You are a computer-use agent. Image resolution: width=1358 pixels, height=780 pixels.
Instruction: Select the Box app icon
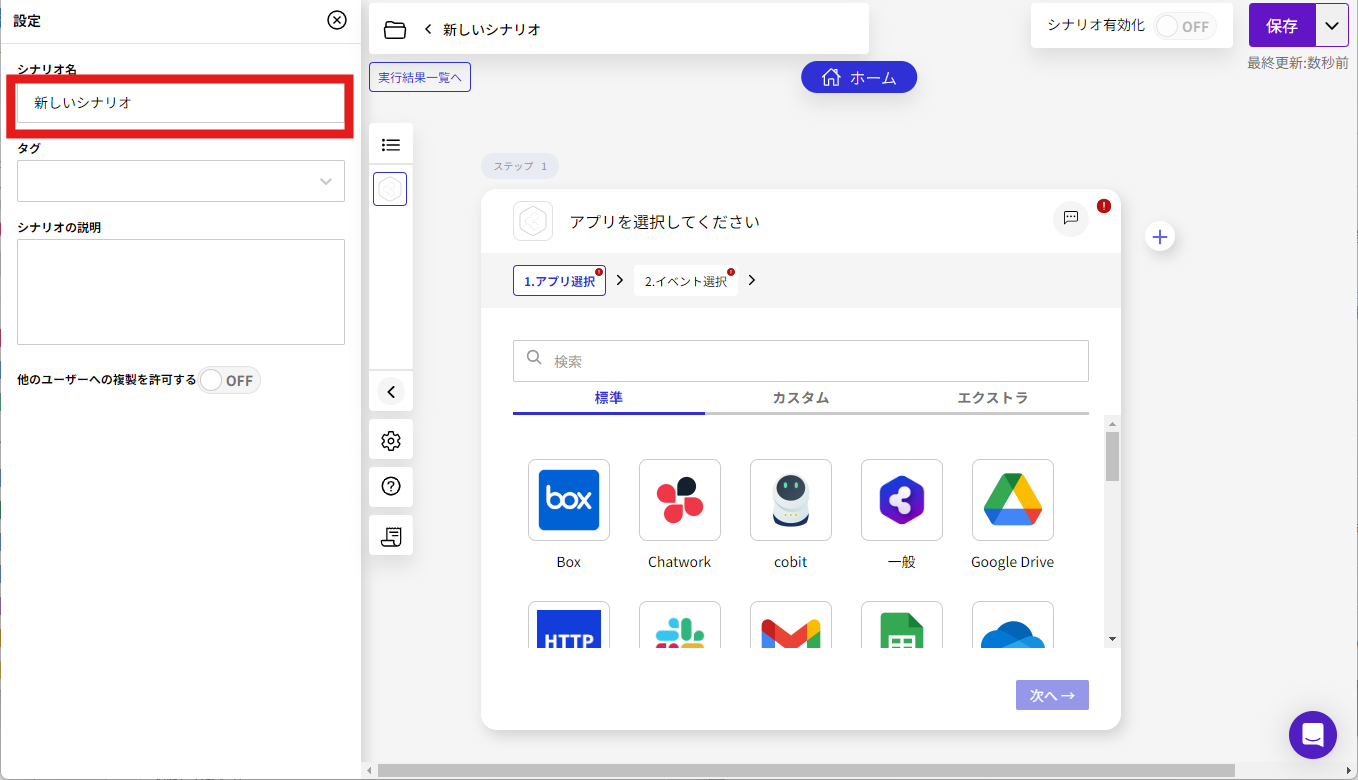(569, 500)
